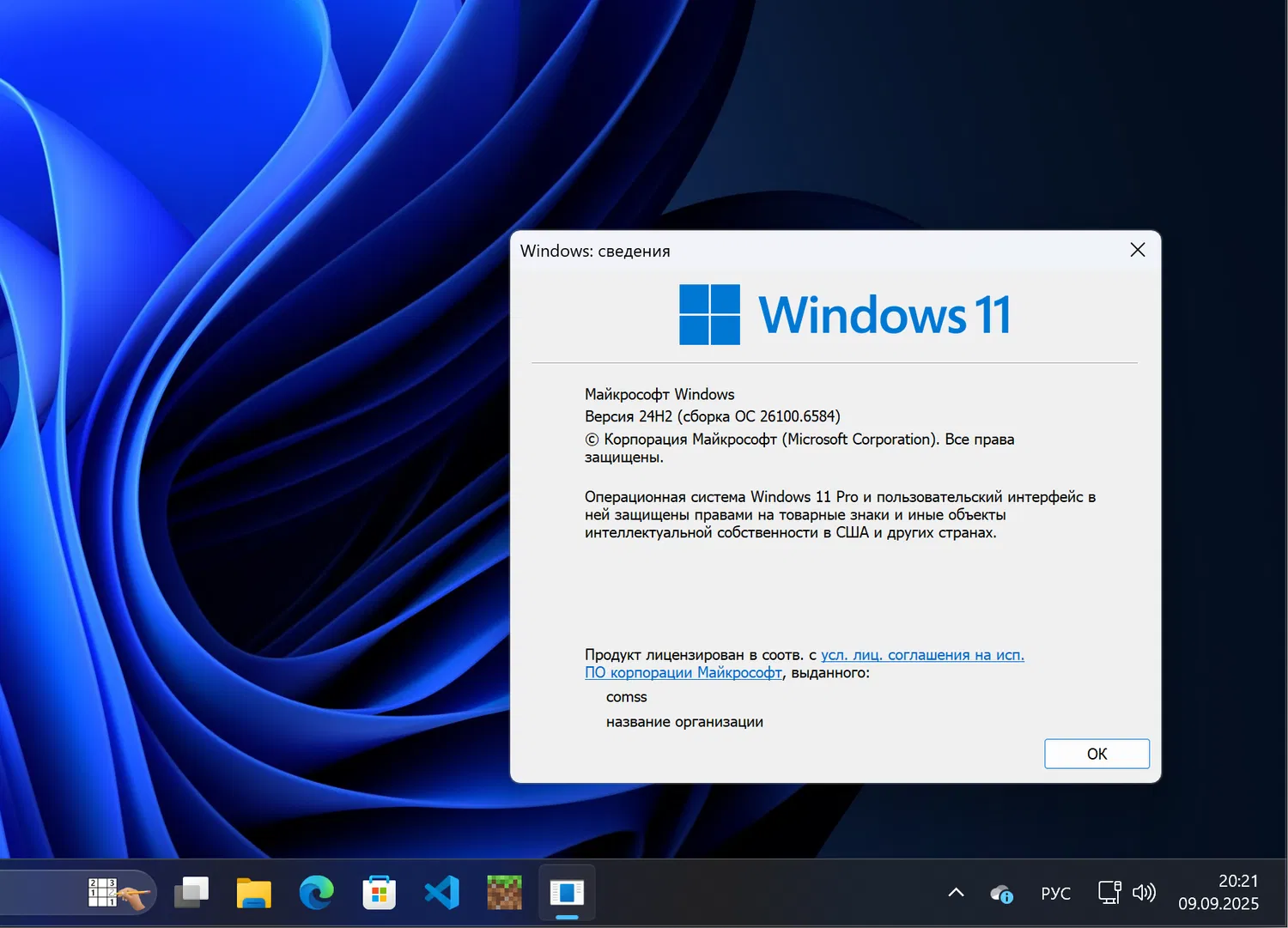
Task: Launch Visual Studio Code
Action: pyautogui.click(x=440, y=893)
